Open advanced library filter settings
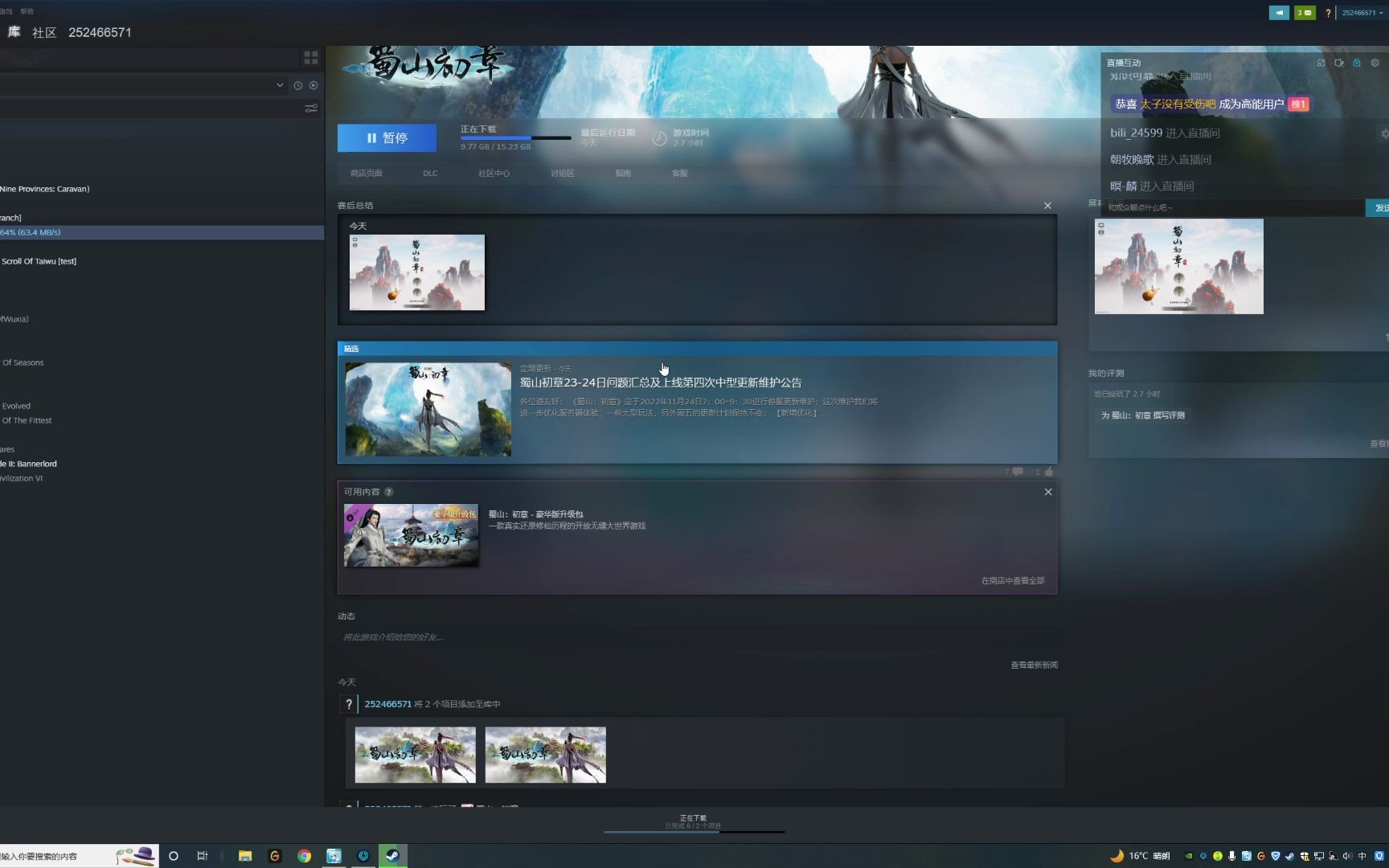The width and height of the screenshot is (1389, 868). coord(311,108)
